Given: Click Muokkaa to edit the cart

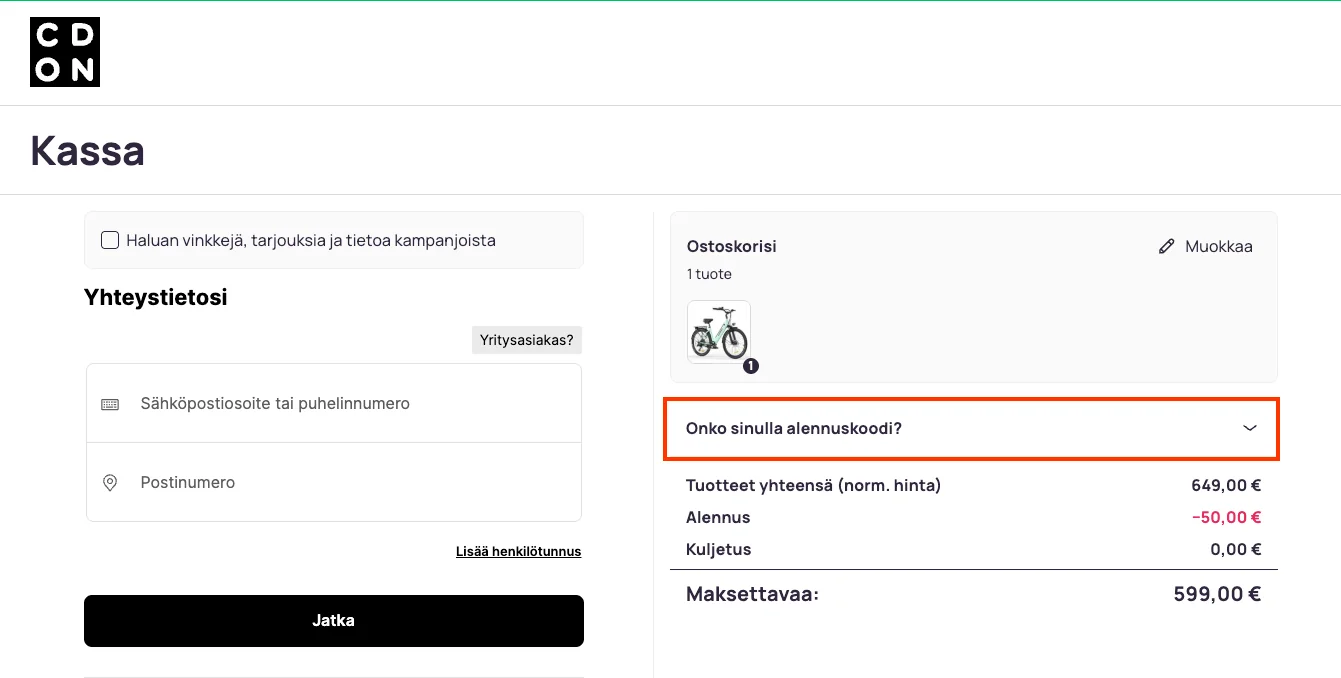Looking at the screenshot, I should point(1218,246).
